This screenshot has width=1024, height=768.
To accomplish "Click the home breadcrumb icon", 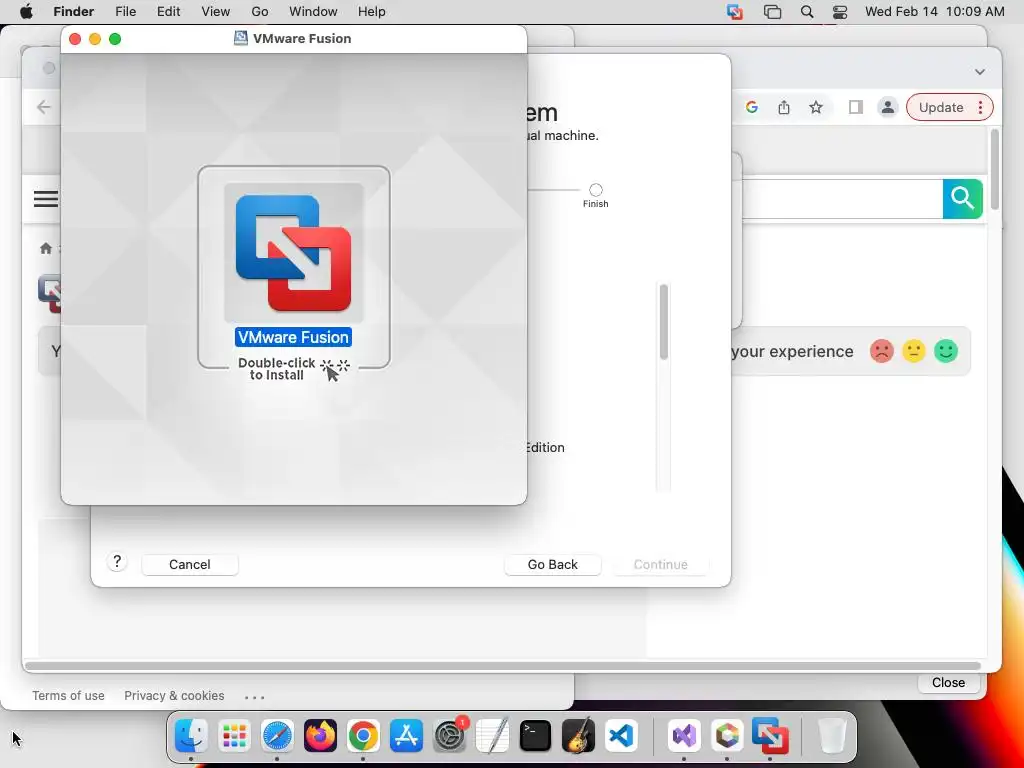I will click(46, 248).
